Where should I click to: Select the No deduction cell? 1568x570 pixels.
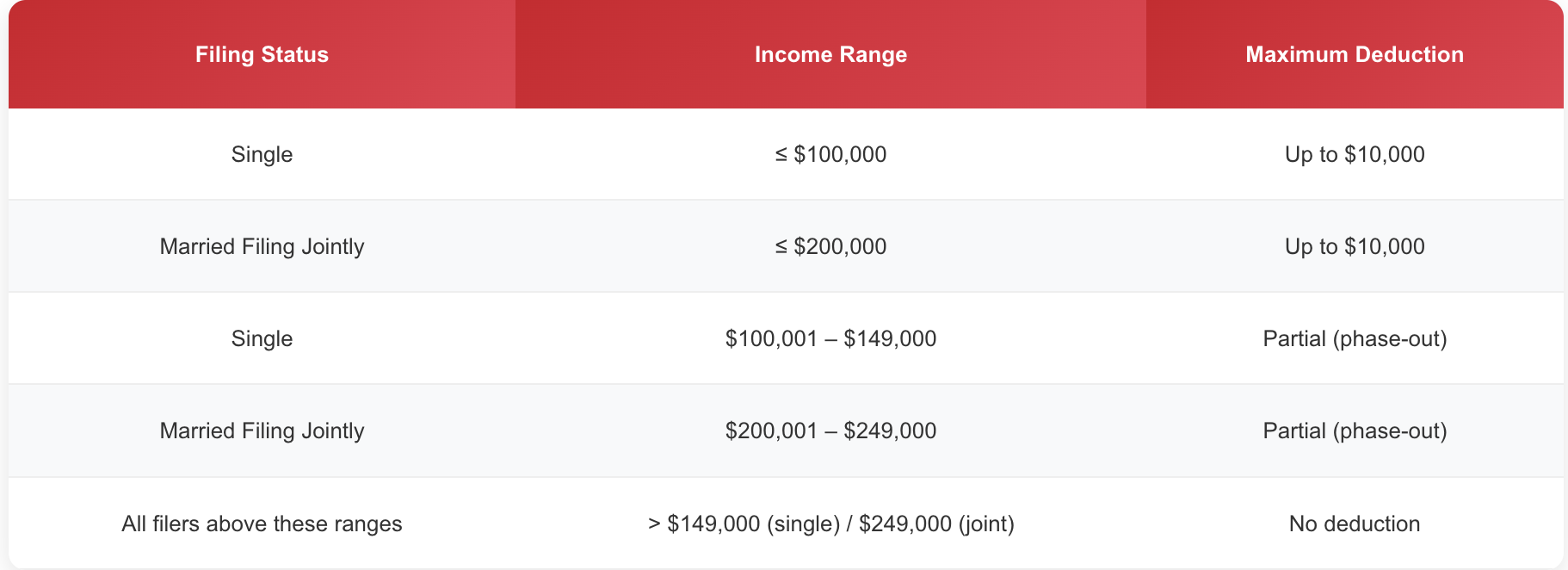click(x=1354, y=524)
